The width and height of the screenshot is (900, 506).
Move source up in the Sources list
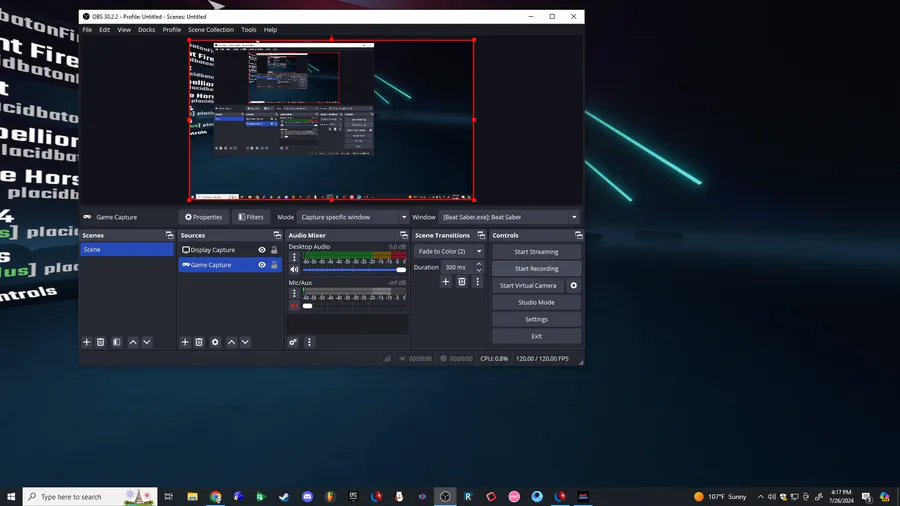tap(231, 342)
